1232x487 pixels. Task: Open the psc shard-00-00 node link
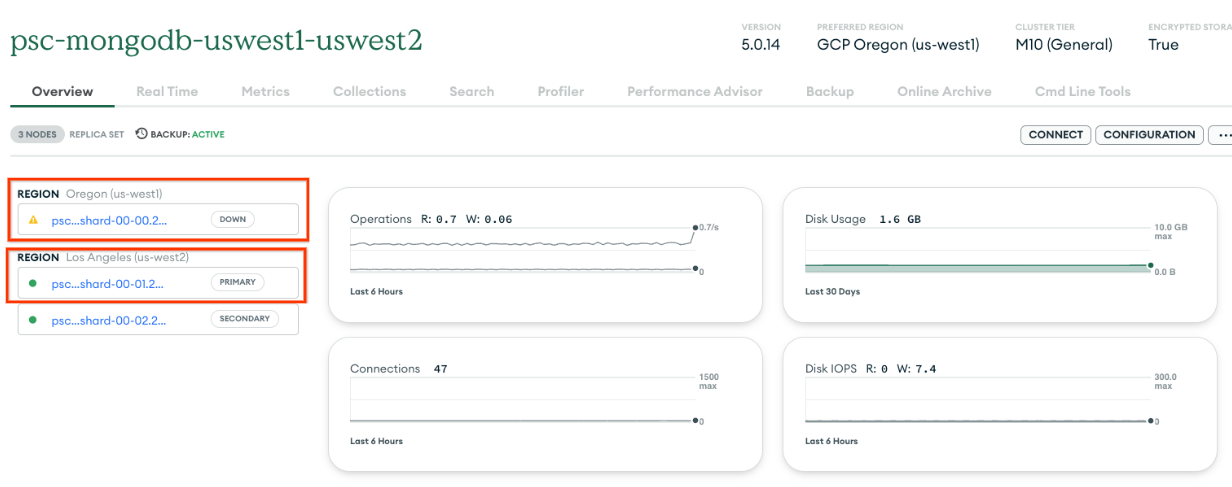tap(109, 220)
